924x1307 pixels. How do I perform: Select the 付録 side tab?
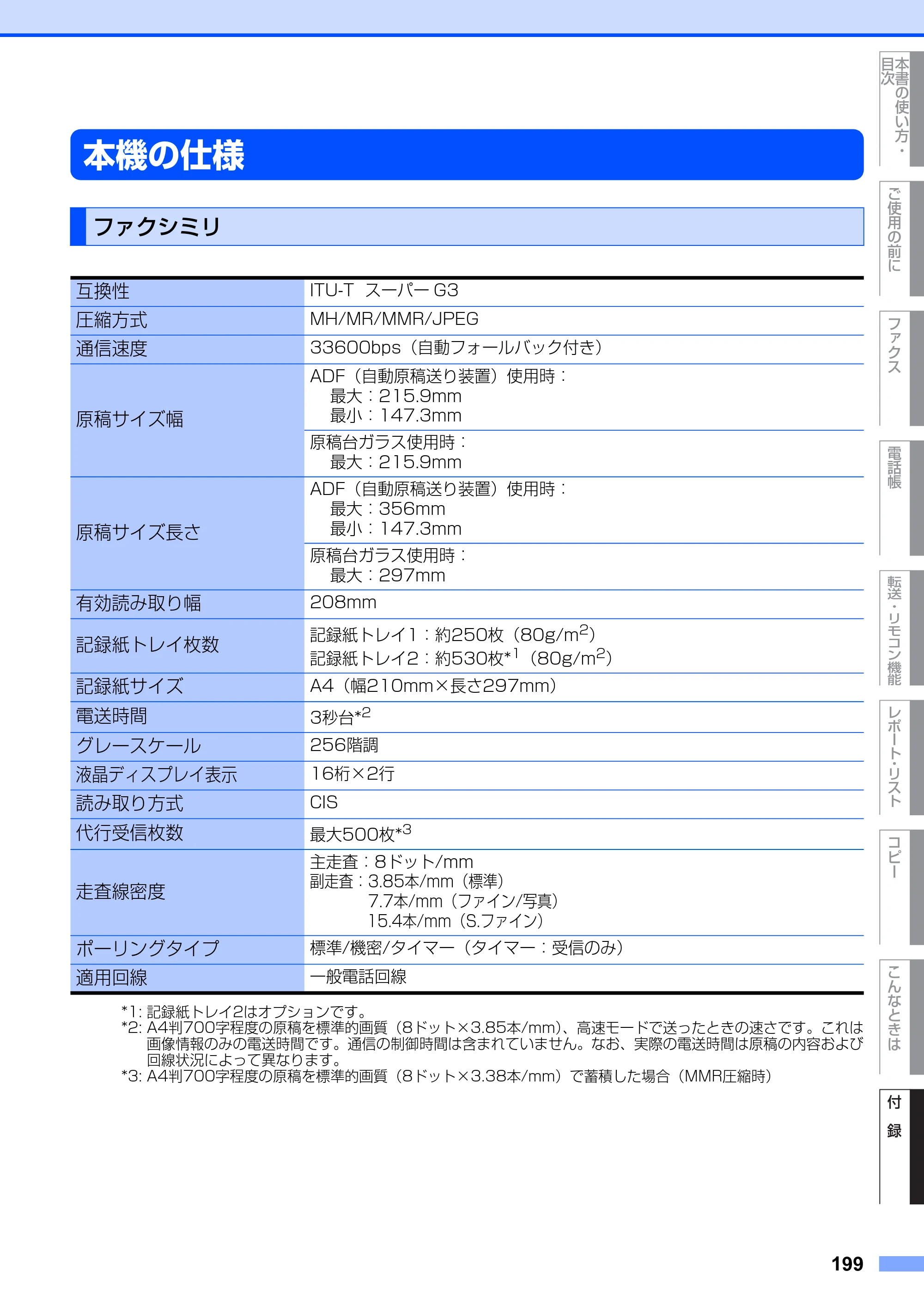point(901,1147)
